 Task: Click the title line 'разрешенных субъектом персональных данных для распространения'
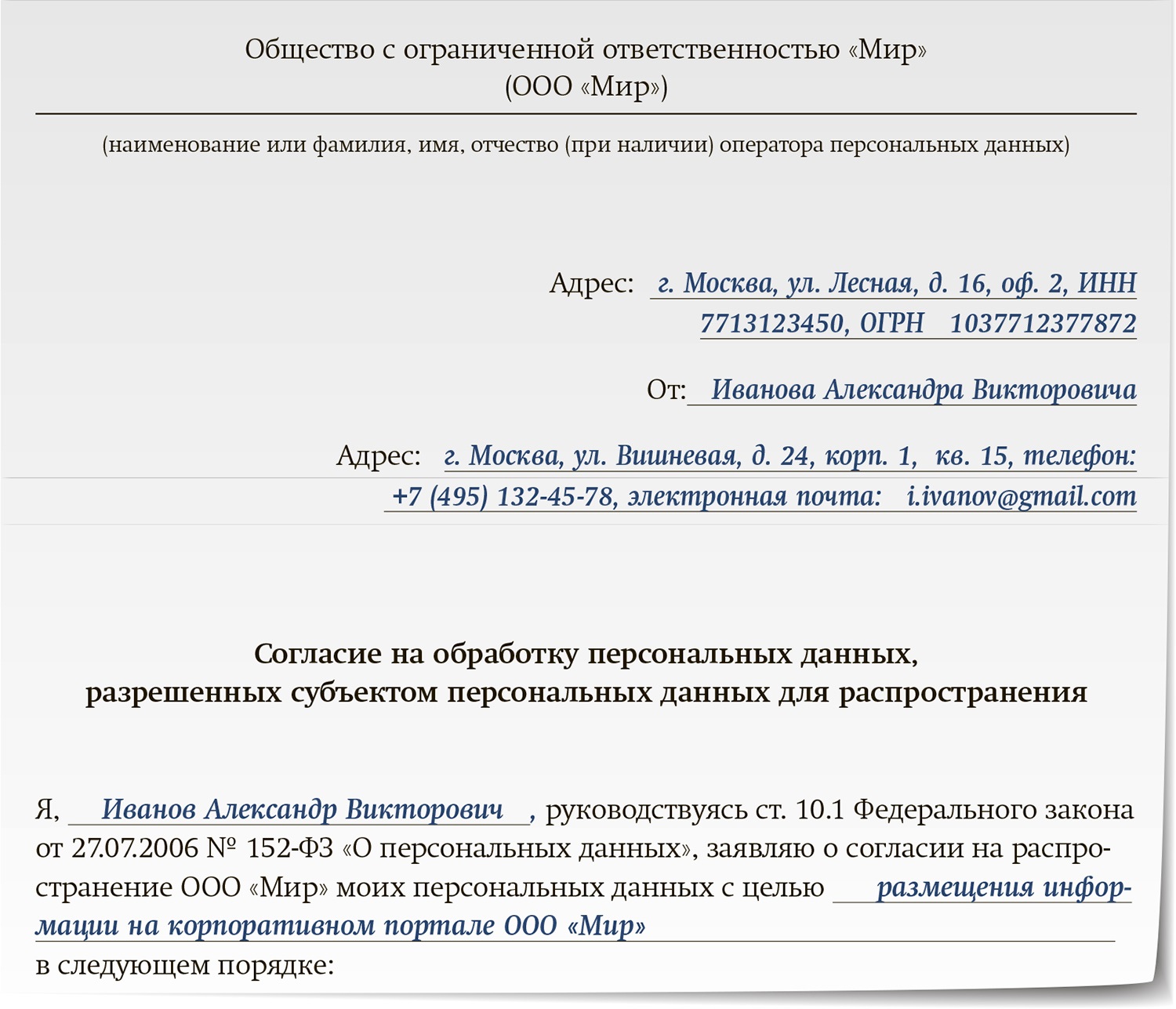pyautogui.click(x=586, y=693)
